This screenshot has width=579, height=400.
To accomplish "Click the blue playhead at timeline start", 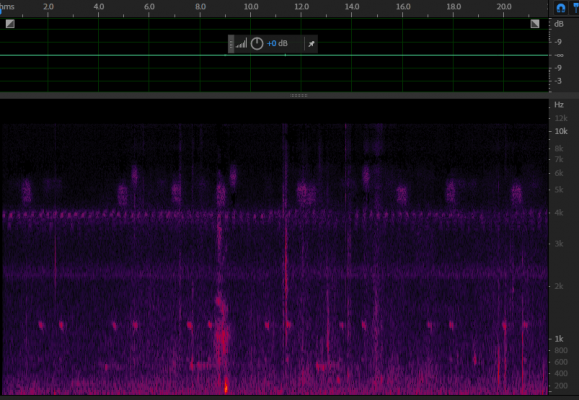I will (1, 11).
